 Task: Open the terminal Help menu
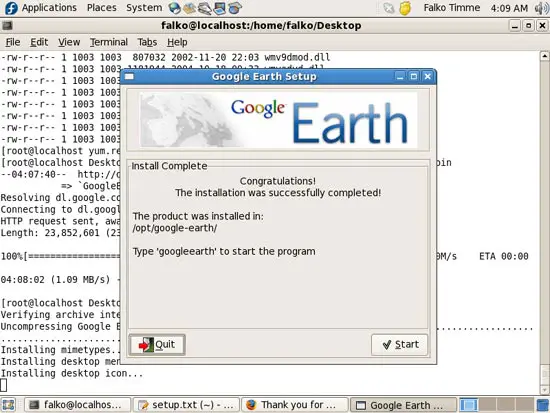pos(177,42)
